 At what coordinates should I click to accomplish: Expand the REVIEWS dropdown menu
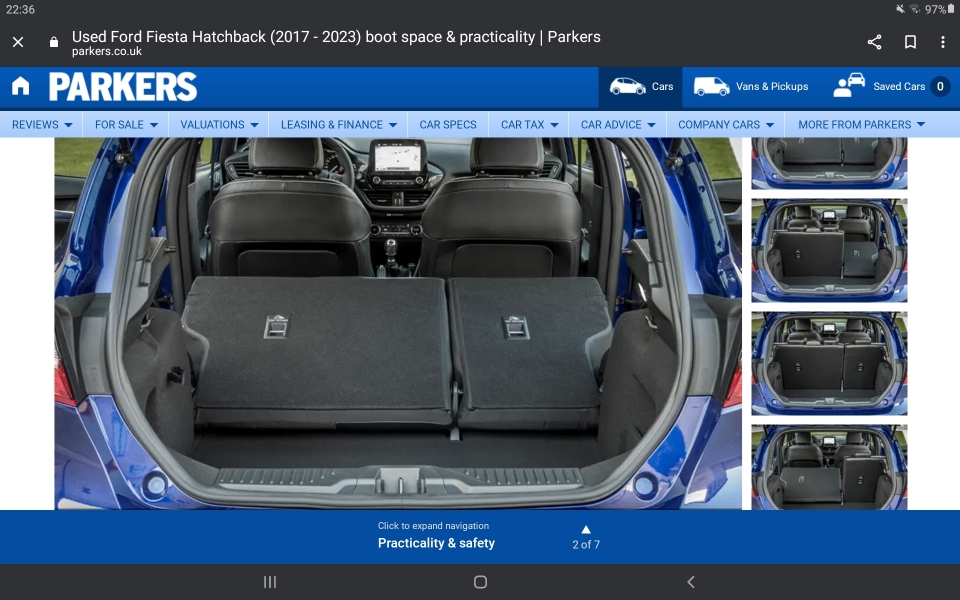pyautogui.click(x=42, y=124)
